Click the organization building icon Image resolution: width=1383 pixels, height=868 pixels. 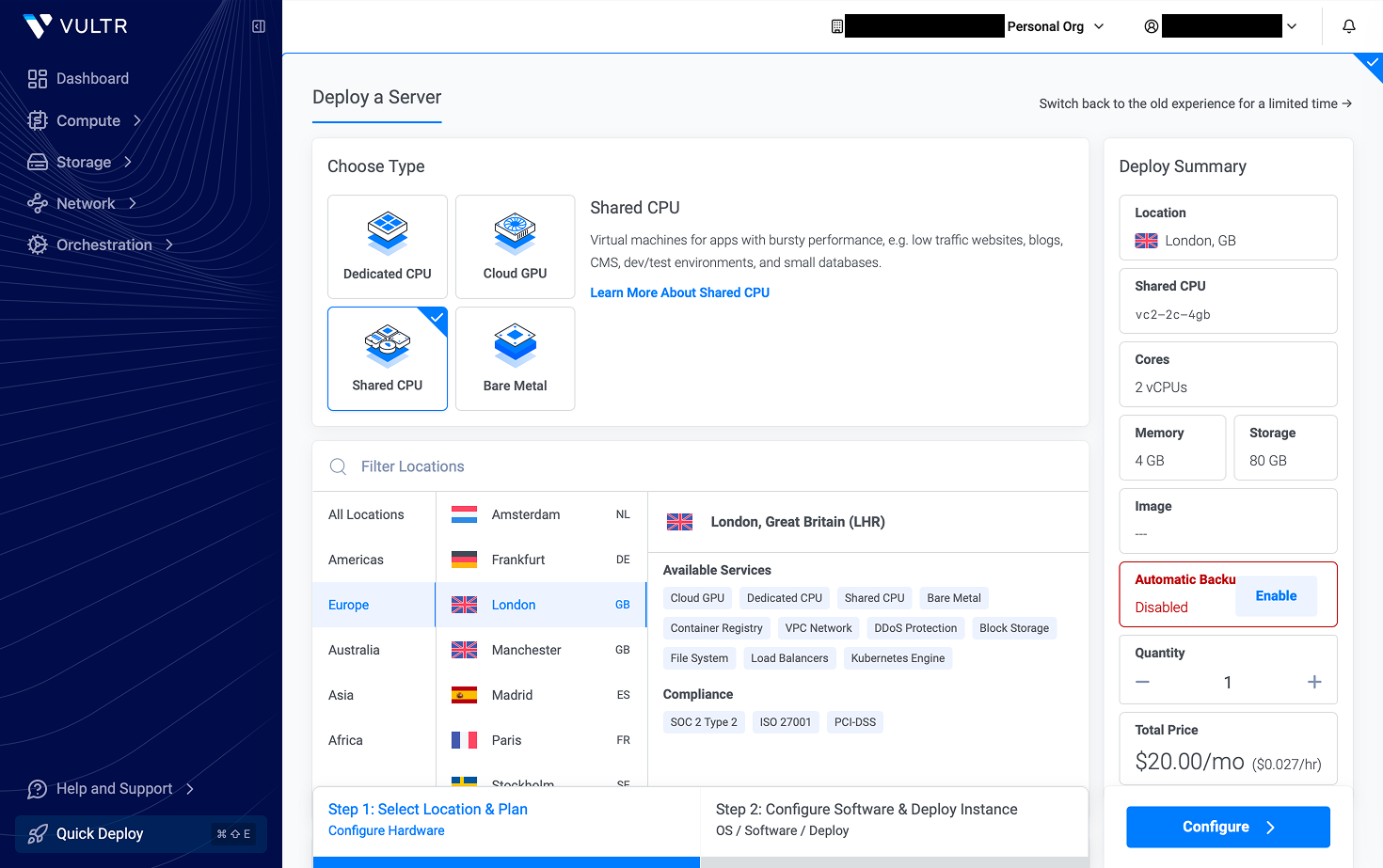click(x=837, y=26)
